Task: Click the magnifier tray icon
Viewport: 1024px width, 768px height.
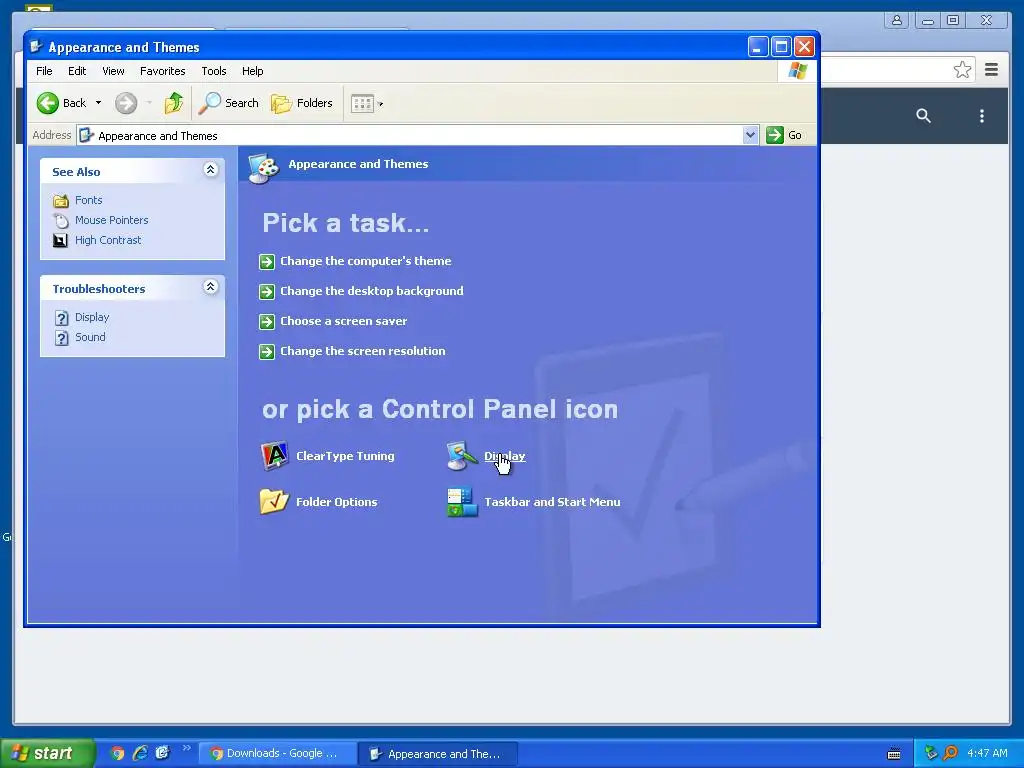Action: [x=950, y=753]
